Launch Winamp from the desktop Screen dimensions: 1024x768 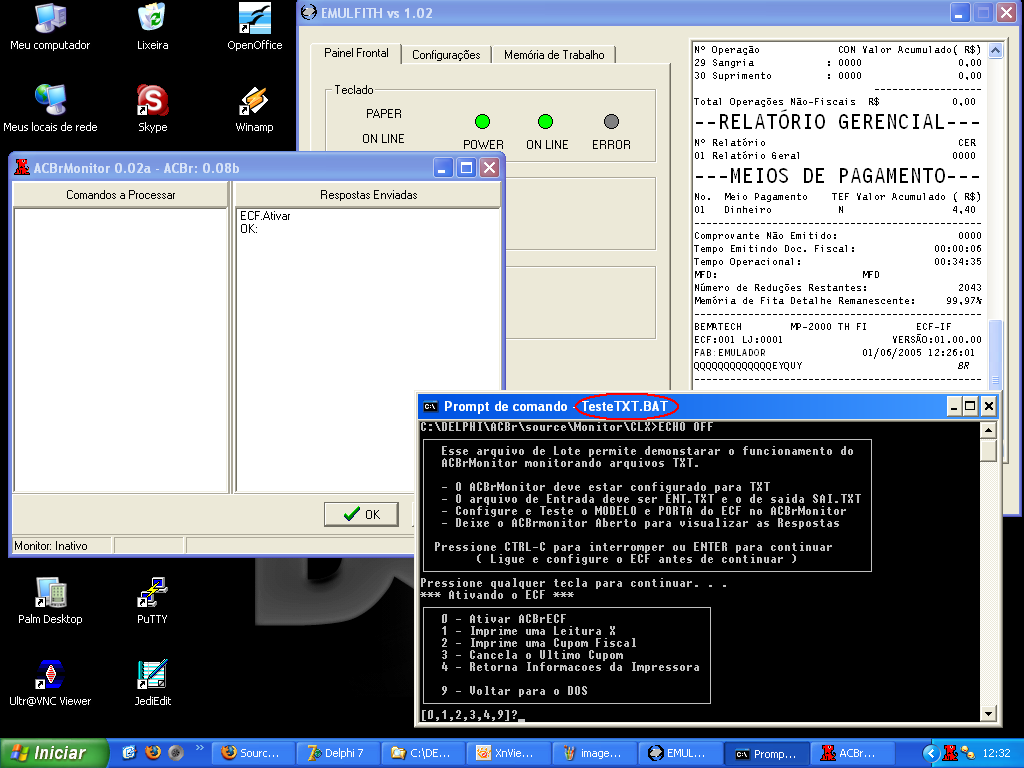tap(254, 101)
